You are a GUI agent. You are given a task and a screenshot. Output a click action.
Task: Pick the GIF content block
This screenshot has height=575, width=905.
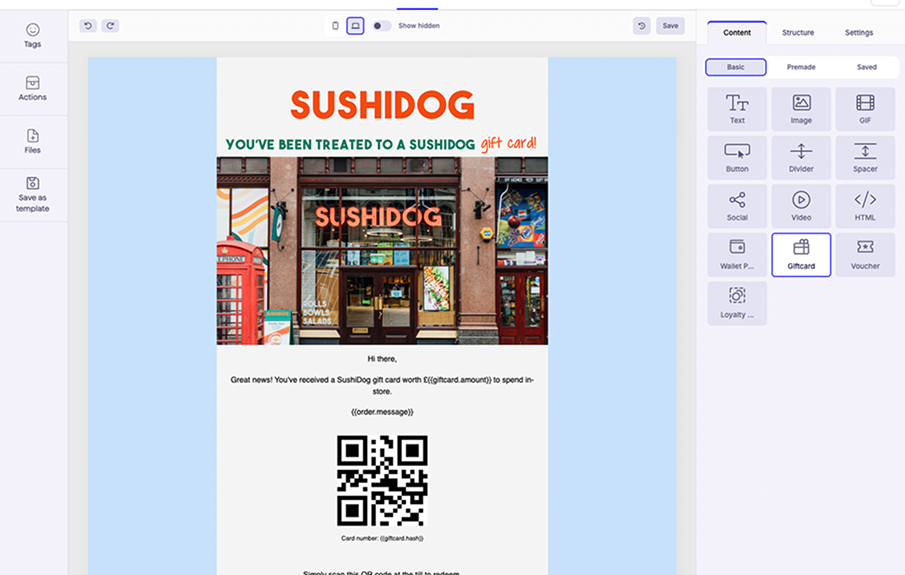(865, 109)
